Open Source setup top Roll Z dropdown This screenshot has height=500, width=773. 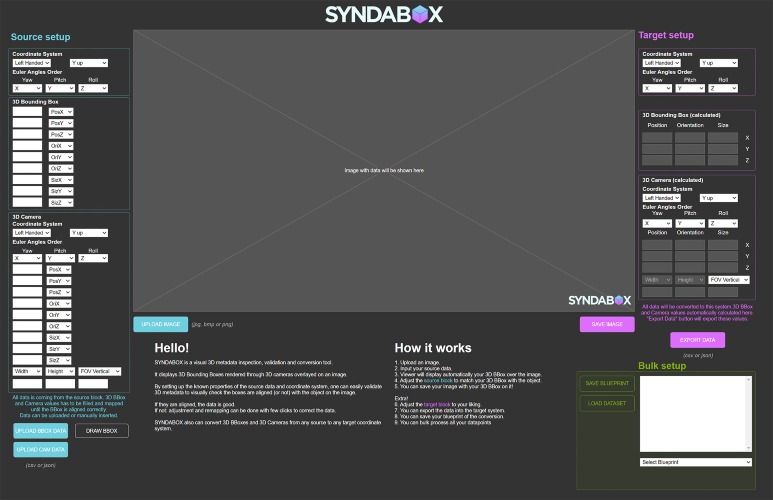[93, 88]
